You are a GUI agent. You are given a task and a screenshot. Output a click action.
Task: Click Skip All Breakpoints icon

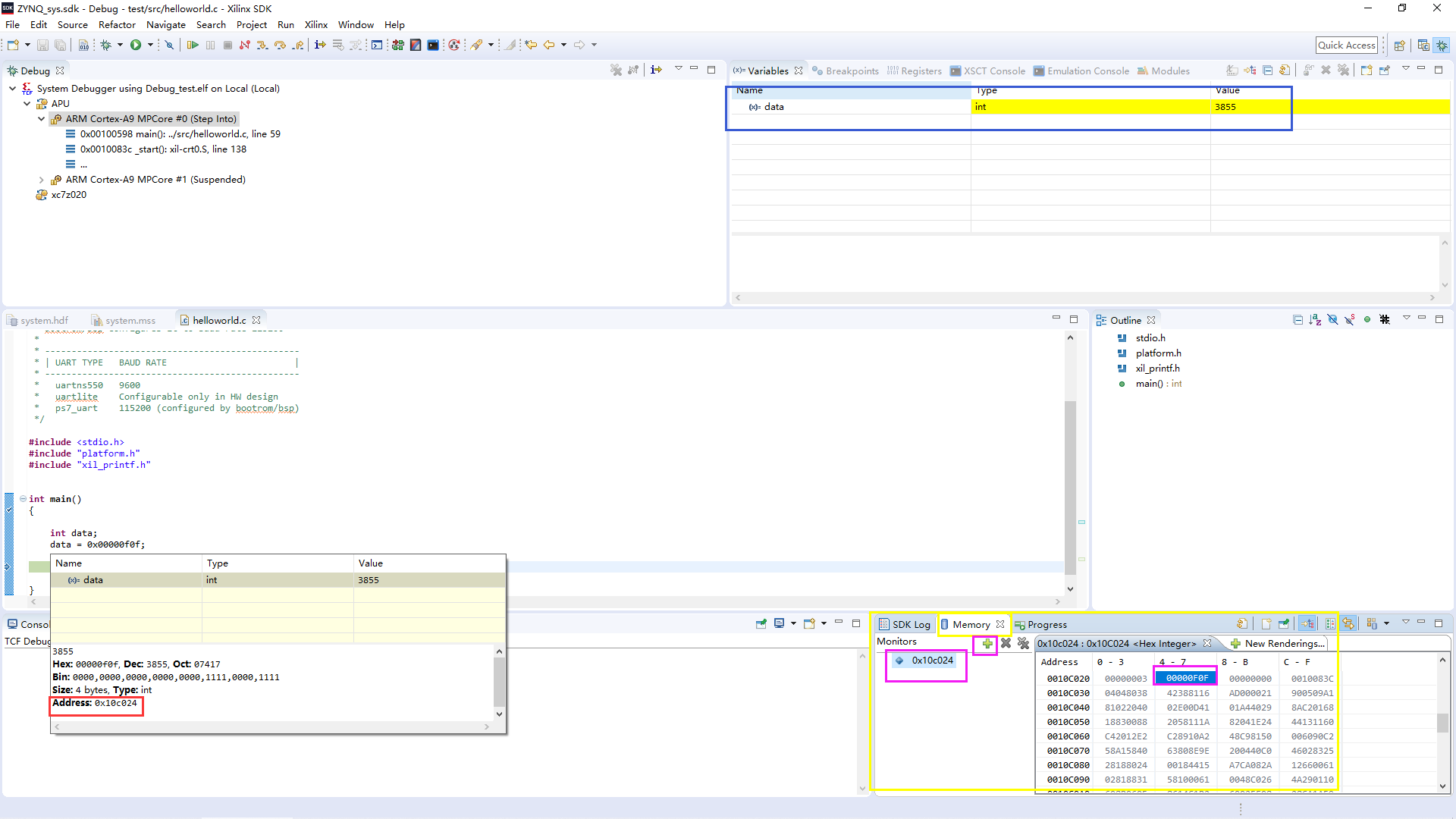[x=169, y=45]
